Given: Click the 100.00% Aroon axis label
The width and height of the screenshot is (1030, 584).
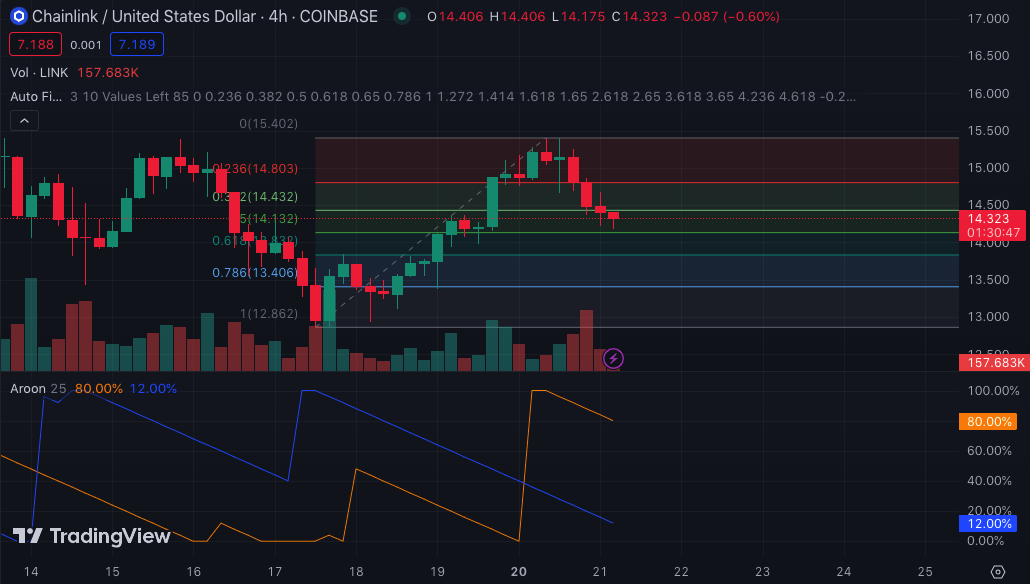Looking at the screenshot, I should point(993,391).
